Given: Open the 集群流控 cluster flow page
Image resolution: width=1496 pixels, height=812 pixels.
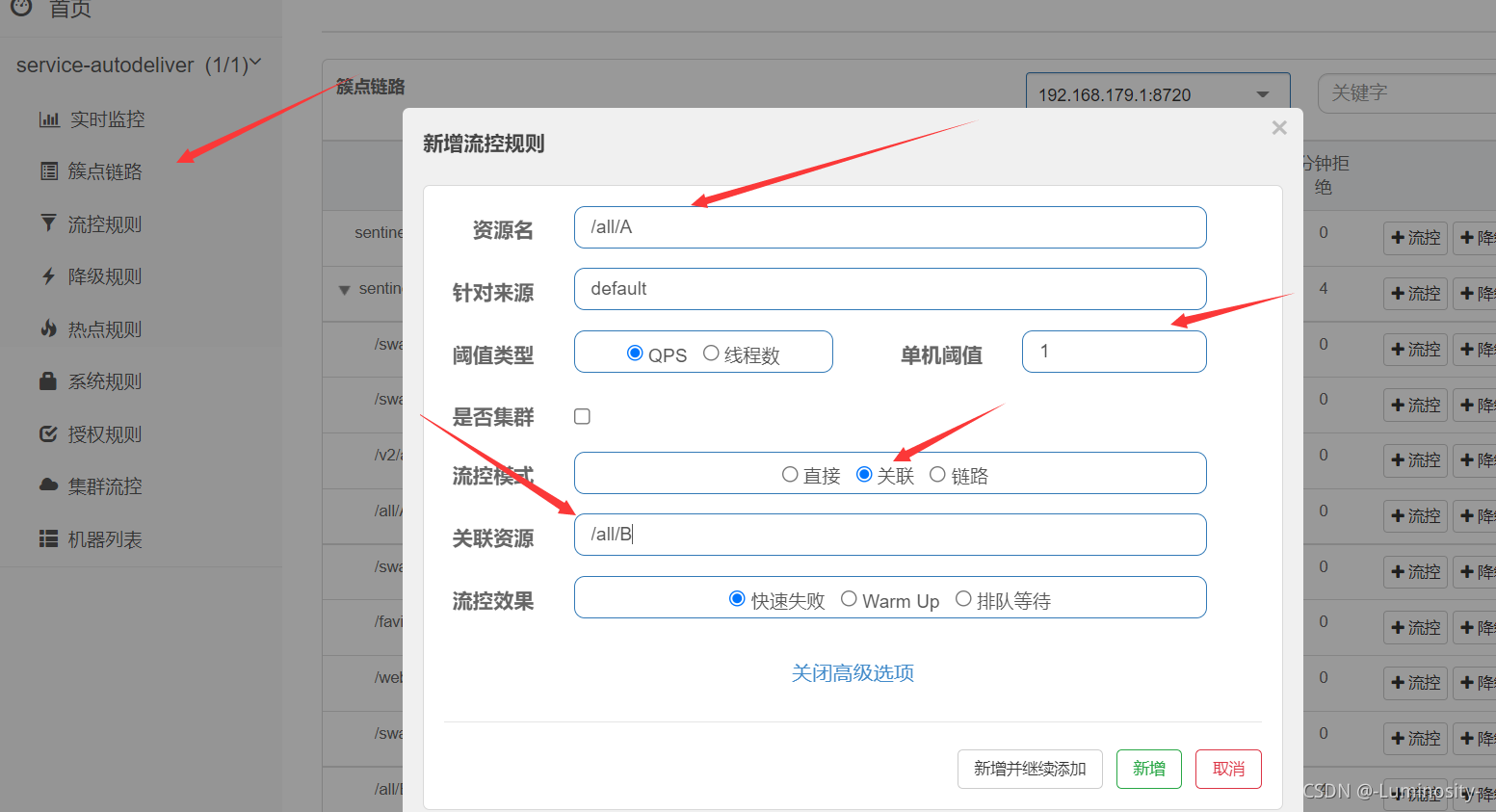Looking at the screenshot, I should click(105, 486).
